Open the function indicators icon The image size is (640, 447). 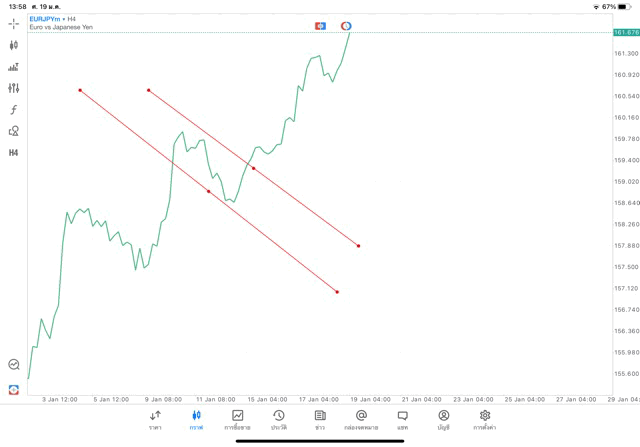pos(13,109)
